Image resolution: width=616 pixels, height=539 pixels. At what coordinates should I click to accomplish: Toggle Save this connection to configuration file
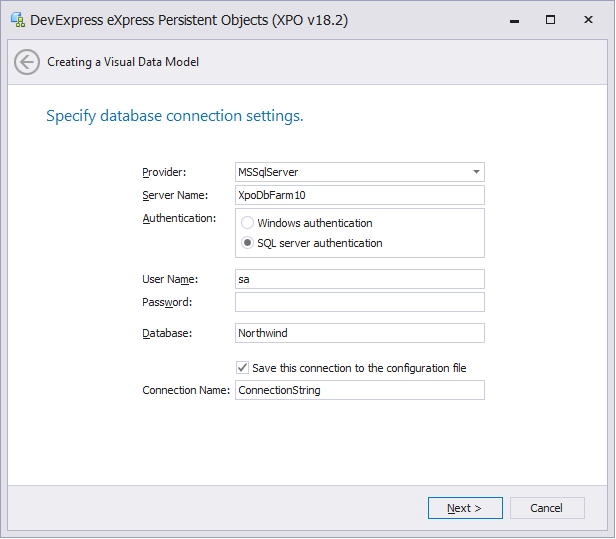pos(243,368)
